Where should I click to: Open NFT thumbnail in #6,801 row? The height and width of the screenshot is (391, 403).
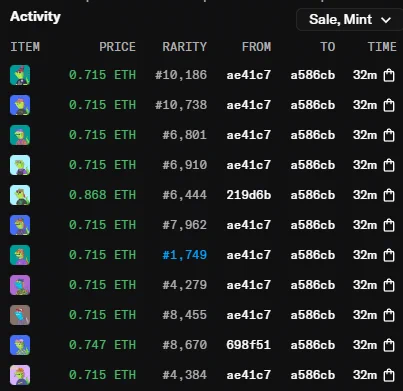(x=20, y=135)
